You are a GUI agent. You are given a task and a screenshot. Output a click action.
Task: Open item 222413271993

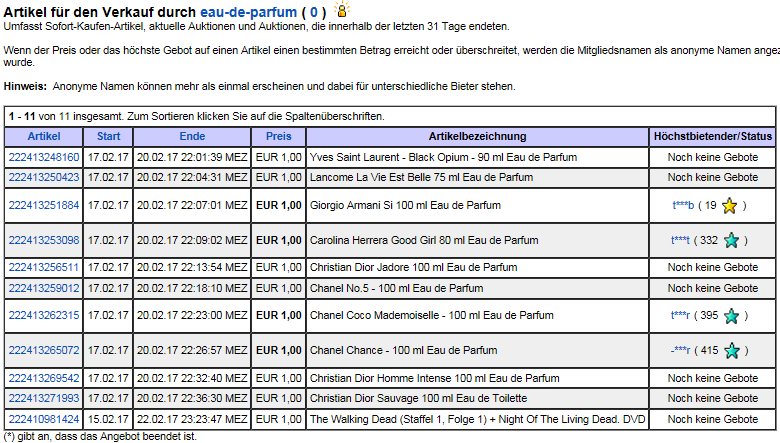(44, 398)
